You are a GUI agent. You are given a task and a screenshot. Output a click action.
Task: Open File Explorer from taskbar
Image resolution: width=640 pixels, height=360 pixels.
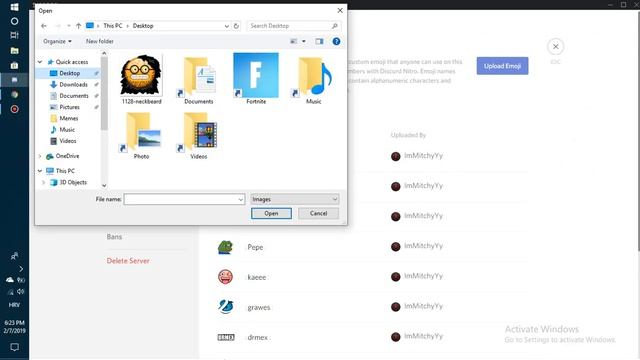(14, 51)
